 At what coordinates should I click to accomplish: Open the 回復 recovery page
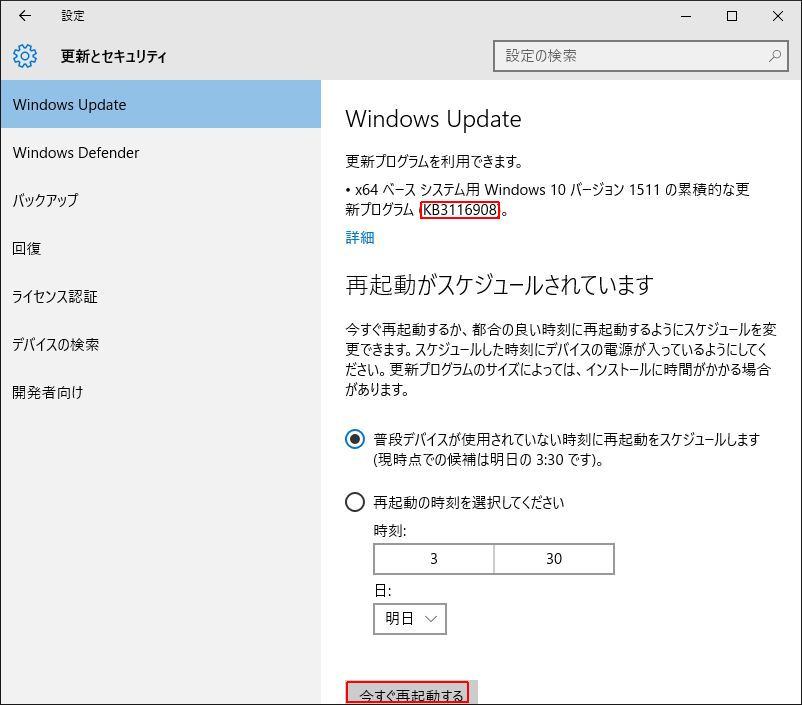click(x=27, y=249)
